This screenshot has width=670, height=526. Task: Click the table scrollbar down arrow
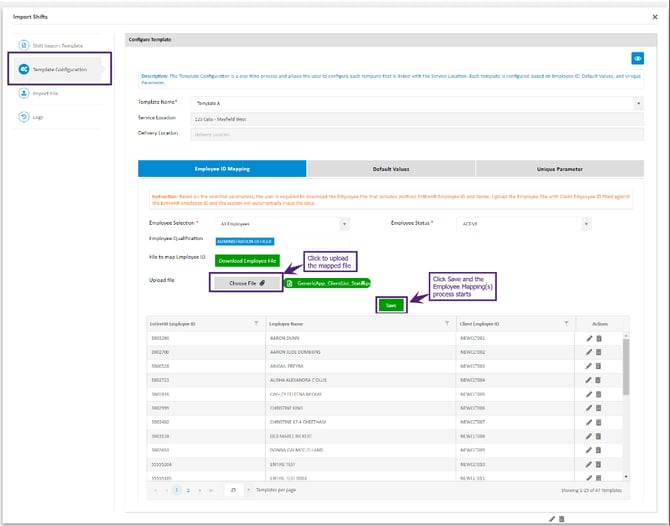pyautogui.click(x=626, y=477)
